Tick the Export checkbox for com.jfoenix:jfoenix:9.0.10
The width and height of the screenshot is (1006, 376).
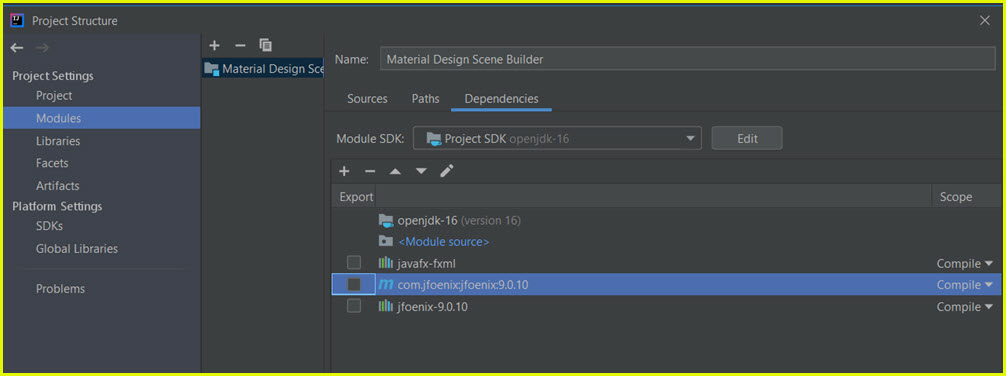point(354,284)
